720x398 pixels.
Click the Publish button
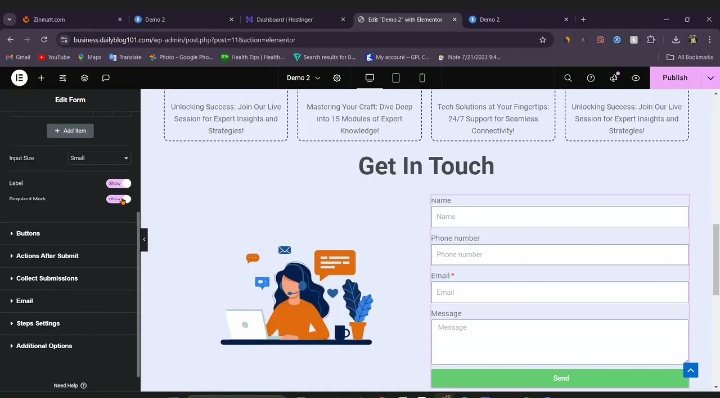675,78
